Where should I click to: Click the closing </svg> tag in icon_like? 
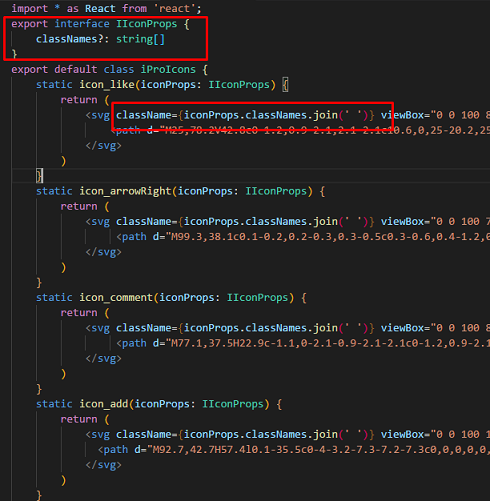(x=103, y=146)
